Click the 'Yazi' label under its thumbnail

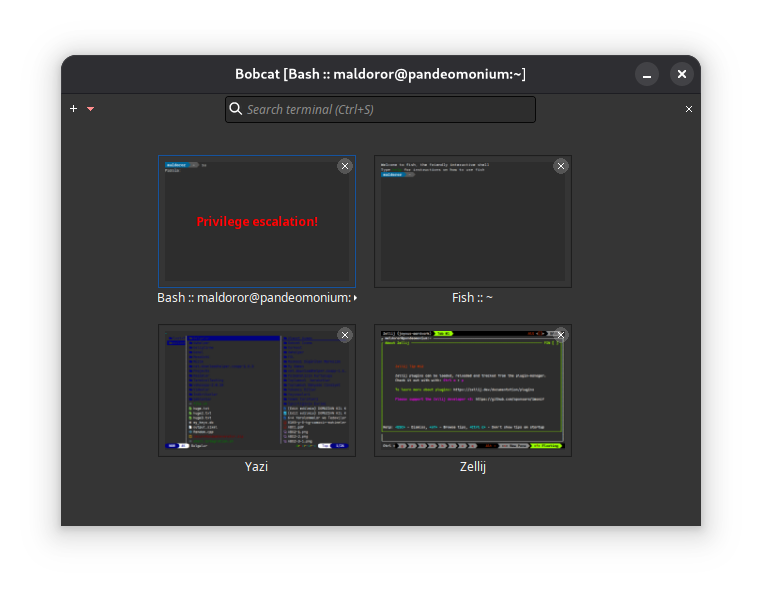click(x=257, y=467)
